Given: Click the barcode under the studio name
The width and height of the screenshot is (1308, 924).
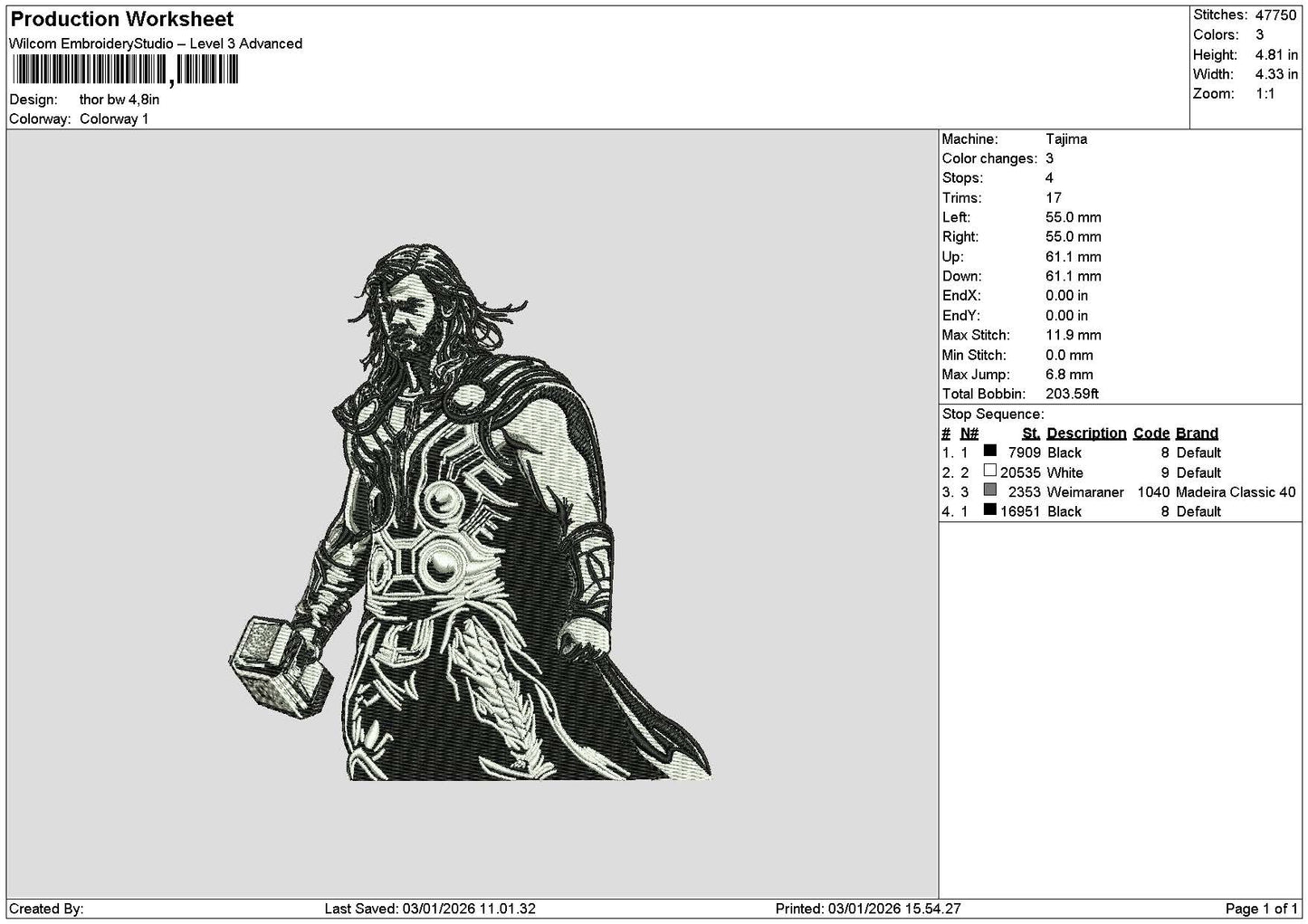Looking at the screenshot, I should 125,69.
